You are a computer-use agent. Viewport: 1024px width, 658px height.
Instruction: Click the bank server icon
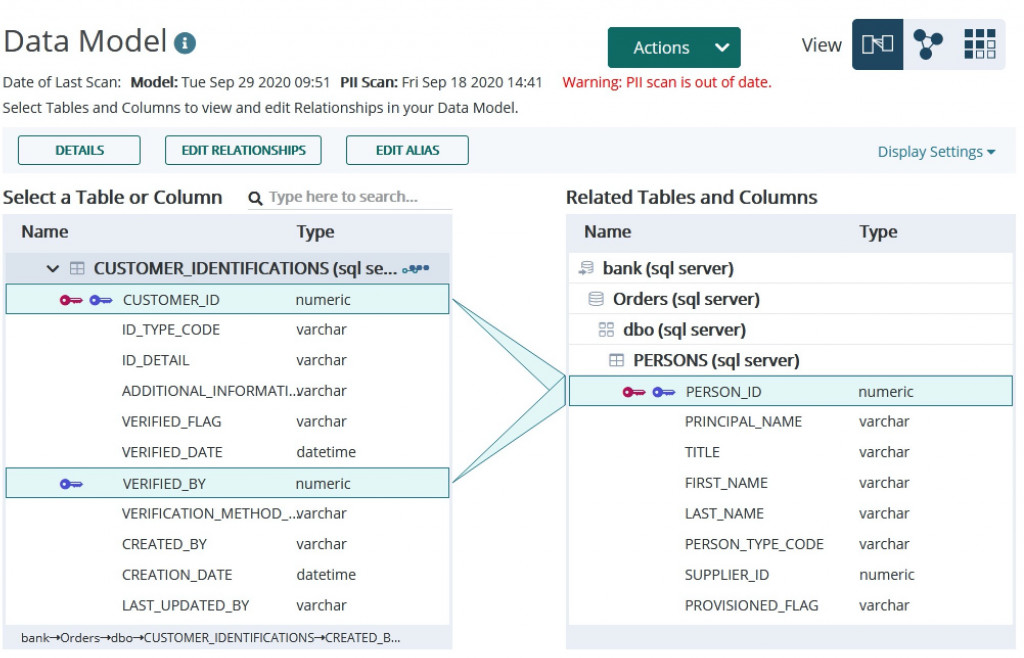pos(586,269)
